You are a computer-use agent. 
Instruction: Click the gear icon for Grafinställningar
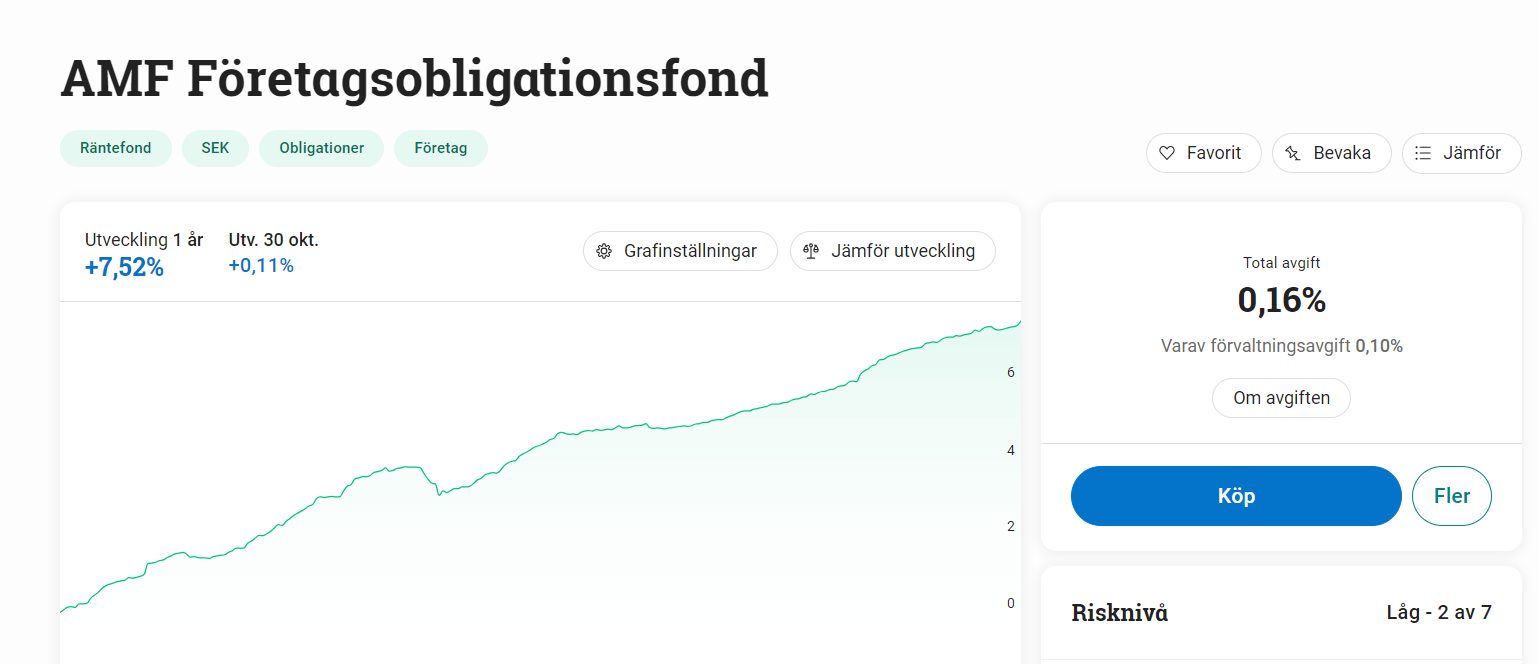604,251
